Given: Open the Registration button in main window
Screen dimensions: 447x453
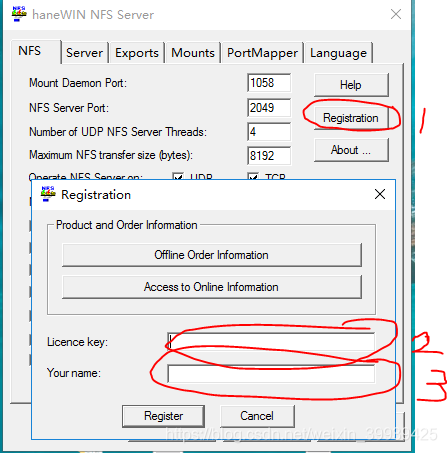Looking at the screenshot, I should tap(351, 118).
